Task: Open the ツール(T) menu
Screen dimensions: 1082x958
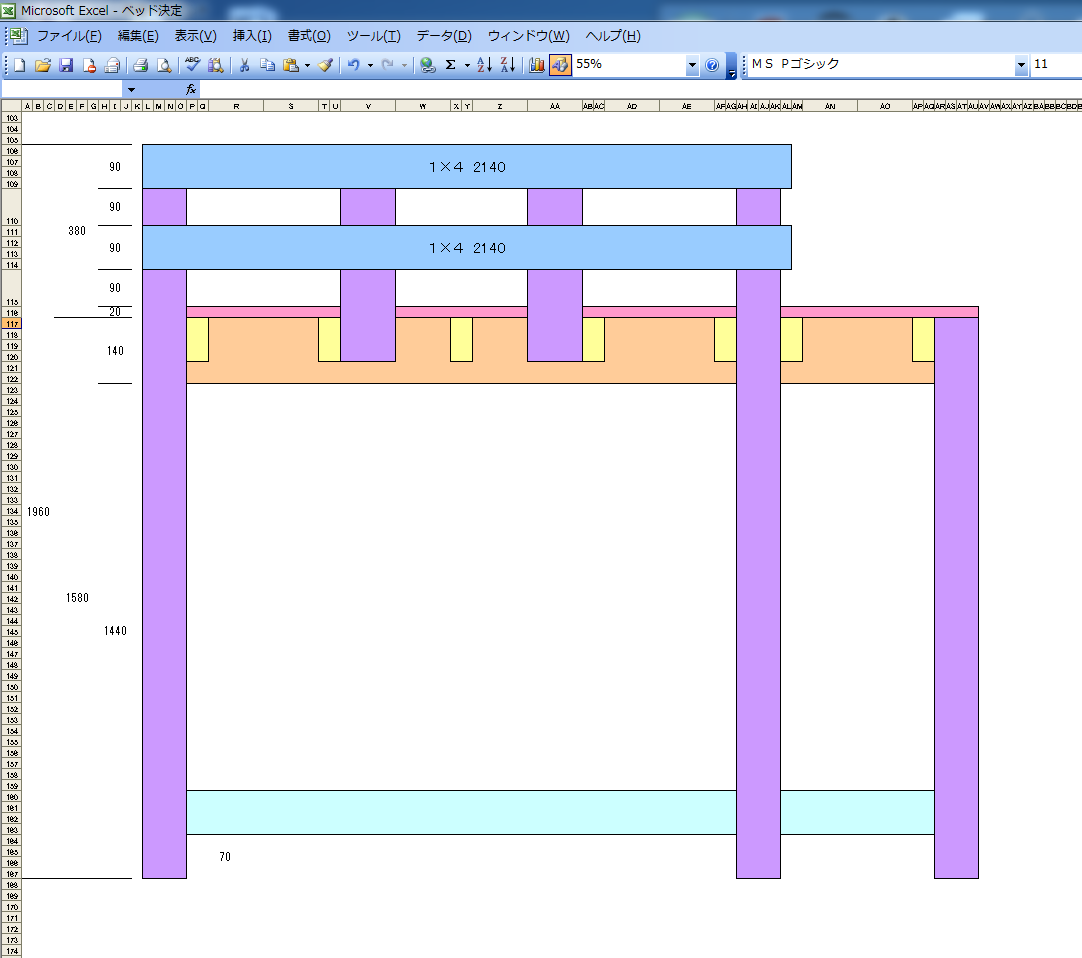Action: tap(373, 36)
